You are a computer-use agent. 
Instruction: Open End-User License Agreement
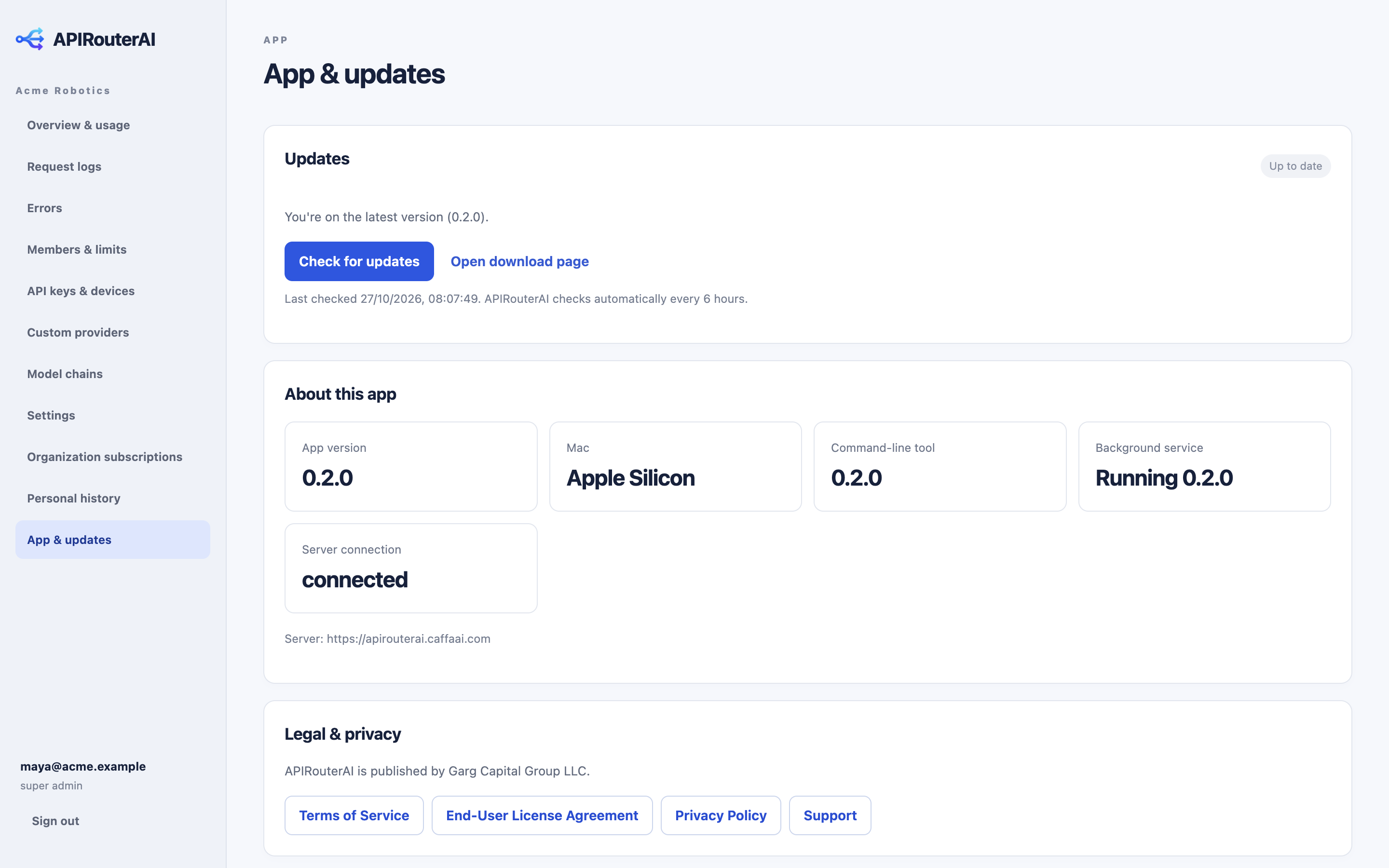pyautogui.click(x=542, y=815)
